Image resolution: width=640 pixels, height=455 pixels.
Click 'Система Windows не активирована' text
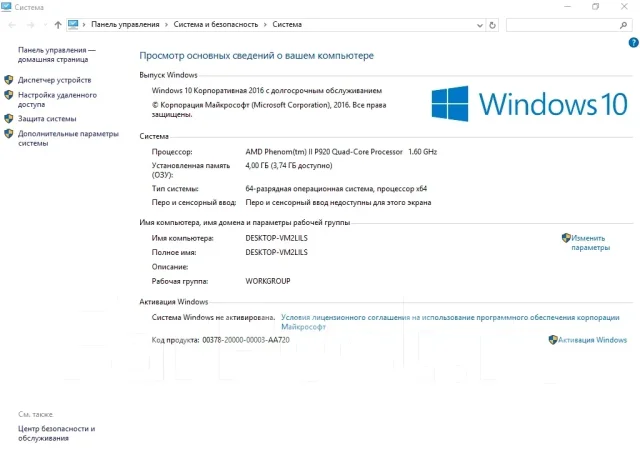[213, 317]
